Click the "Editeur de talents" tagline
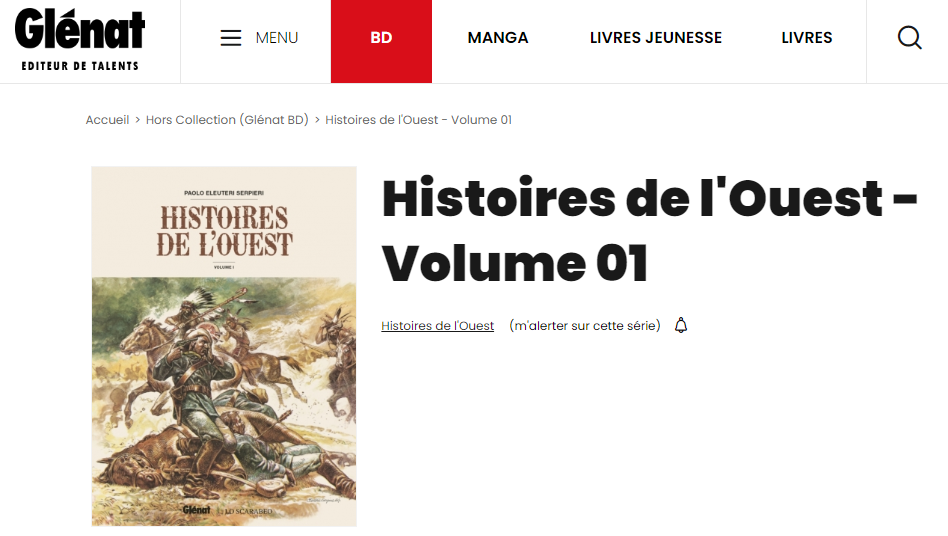This screenshot has height=536, width=948. point(80,66)
